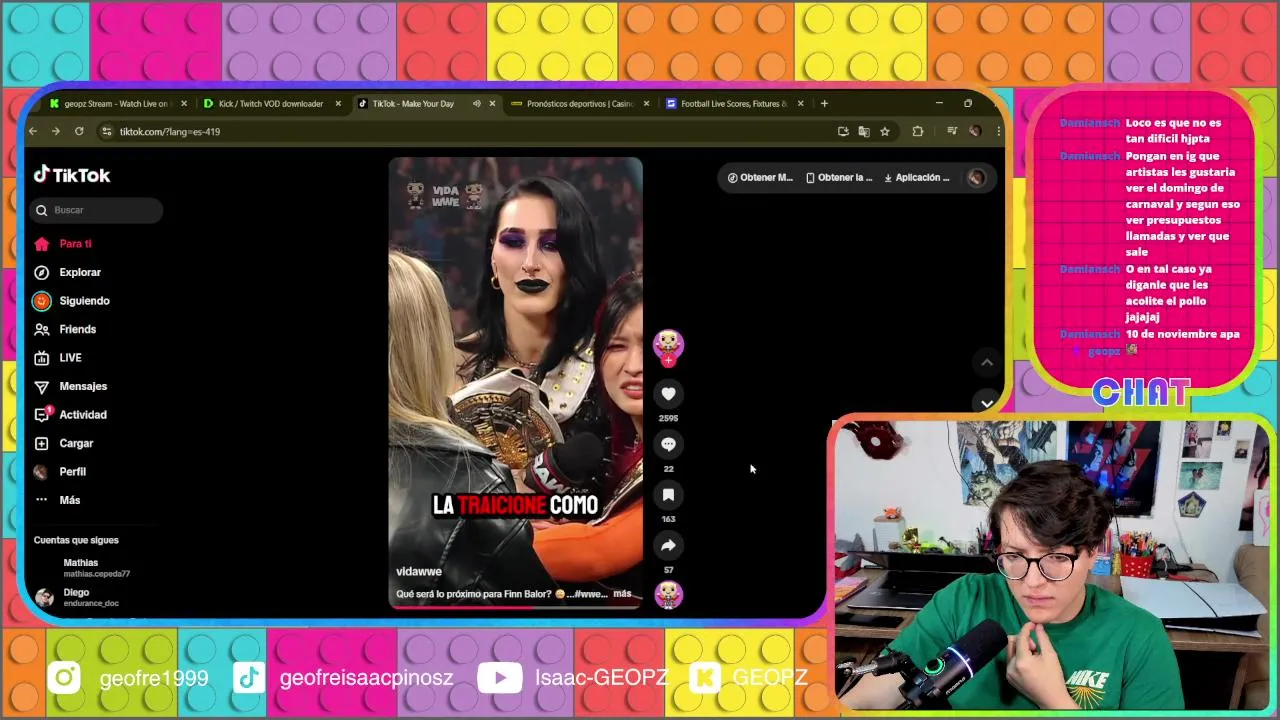Close the Football Live Scores tab
The image size is (1280, 720).
(x=800, y=104)
